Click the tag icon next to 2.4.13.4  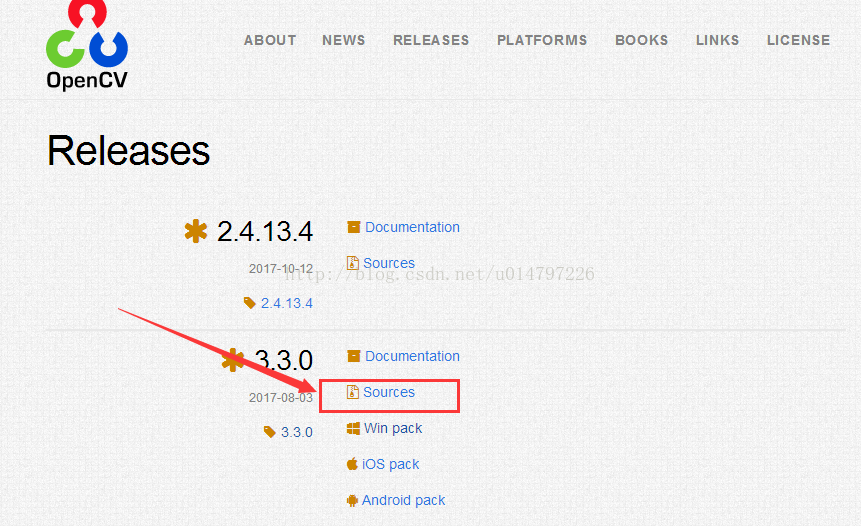(249, 303)
